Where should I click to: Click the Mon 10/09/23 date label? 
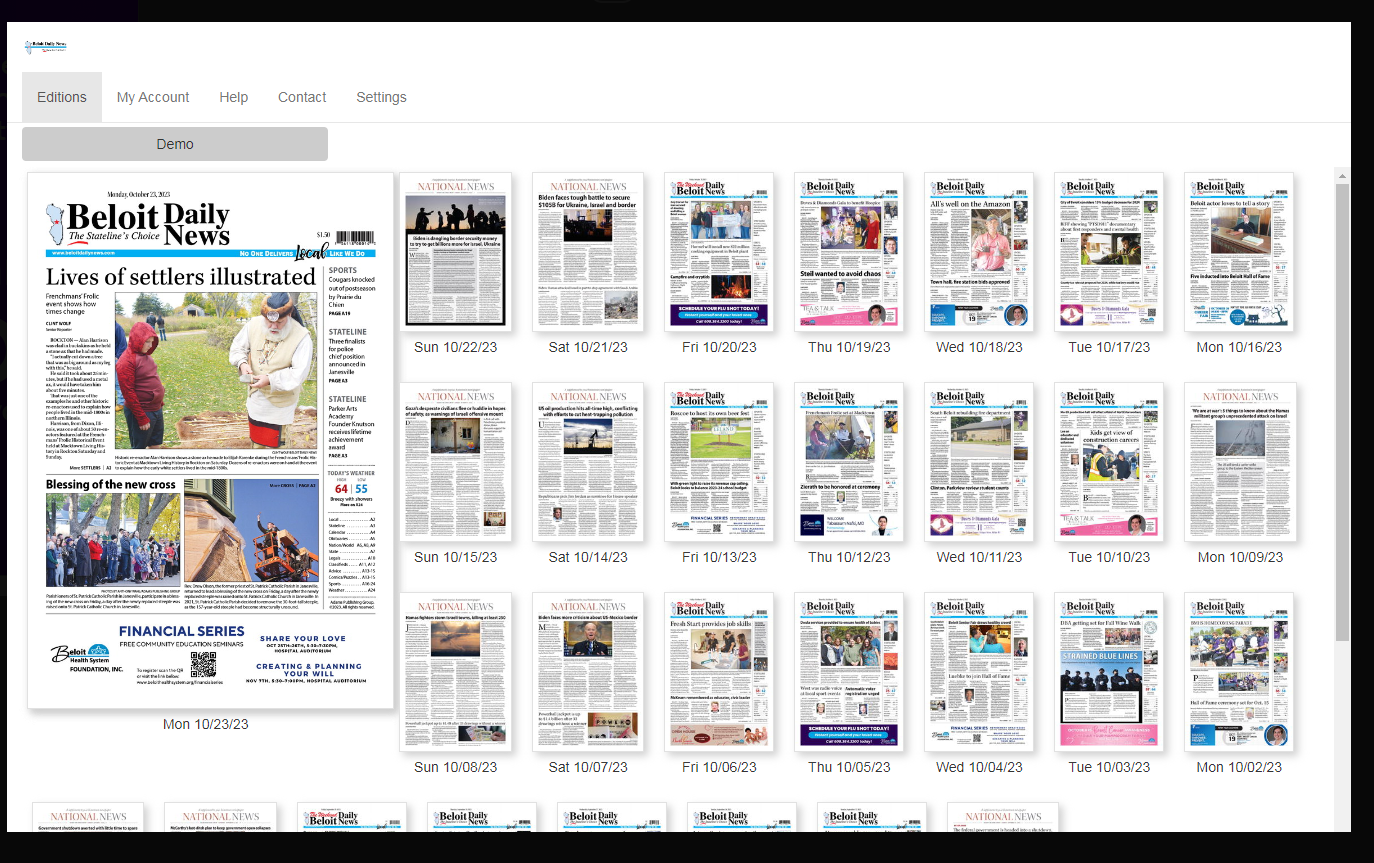[1239, 557]
